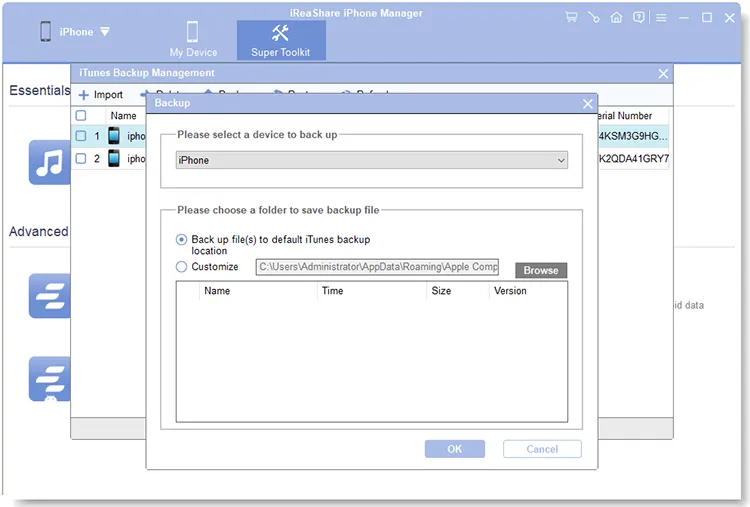Click the phone icon beside iPhone device selector
Screen dimensions: 750x507
pyautogui.click(x=45, y=32)
